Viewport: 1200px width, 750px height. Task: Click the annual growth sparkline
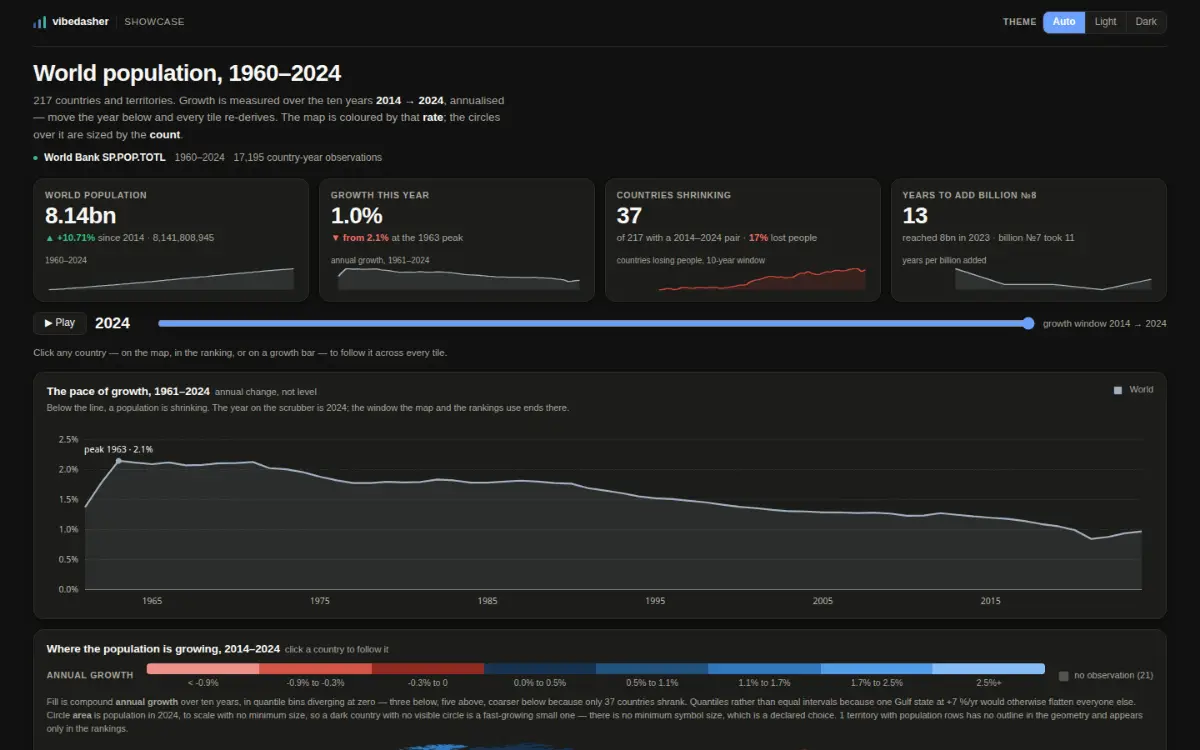tap(459, 279)
